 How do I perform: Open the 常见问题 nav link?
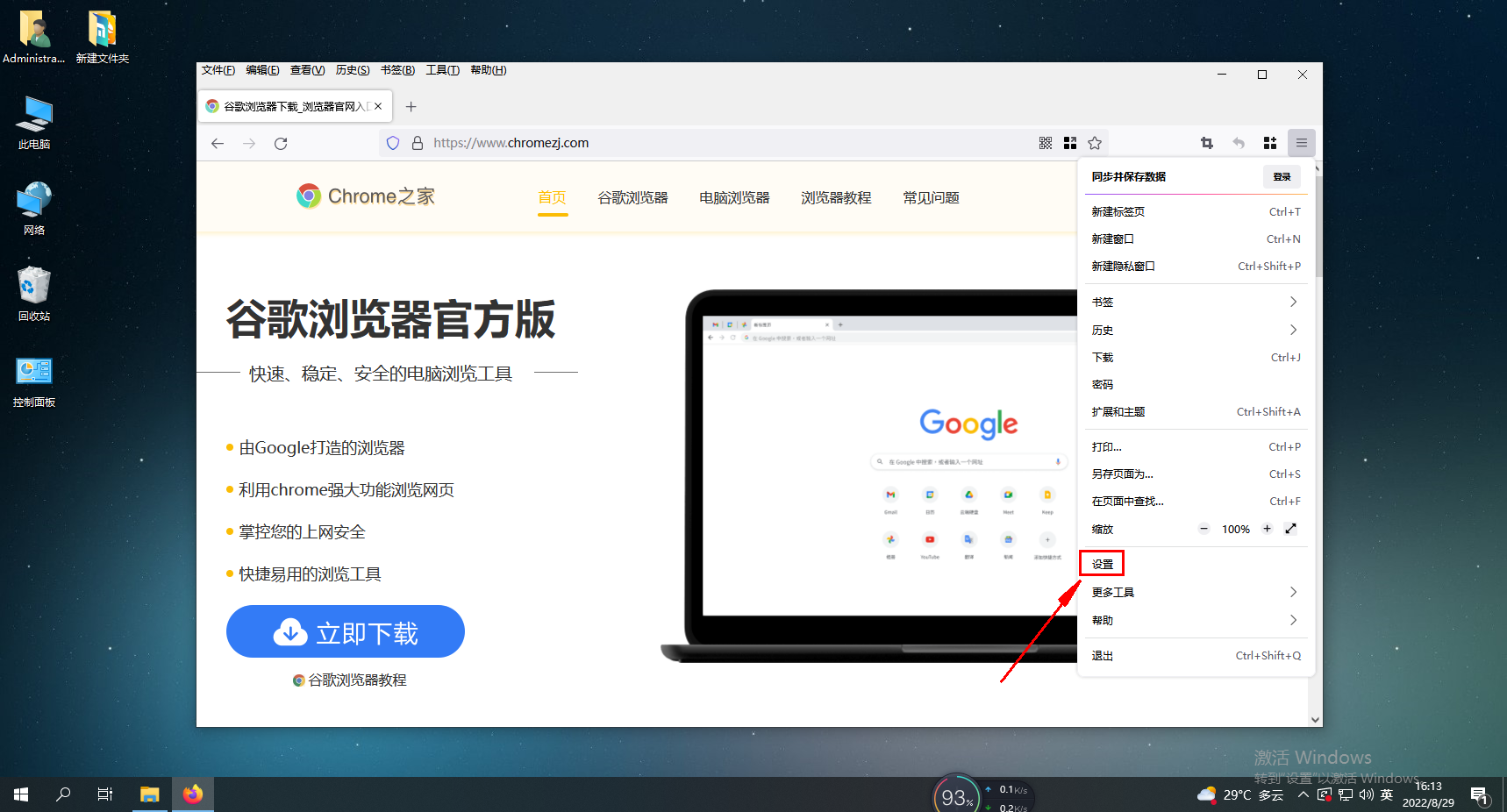(x=931, y=197)
